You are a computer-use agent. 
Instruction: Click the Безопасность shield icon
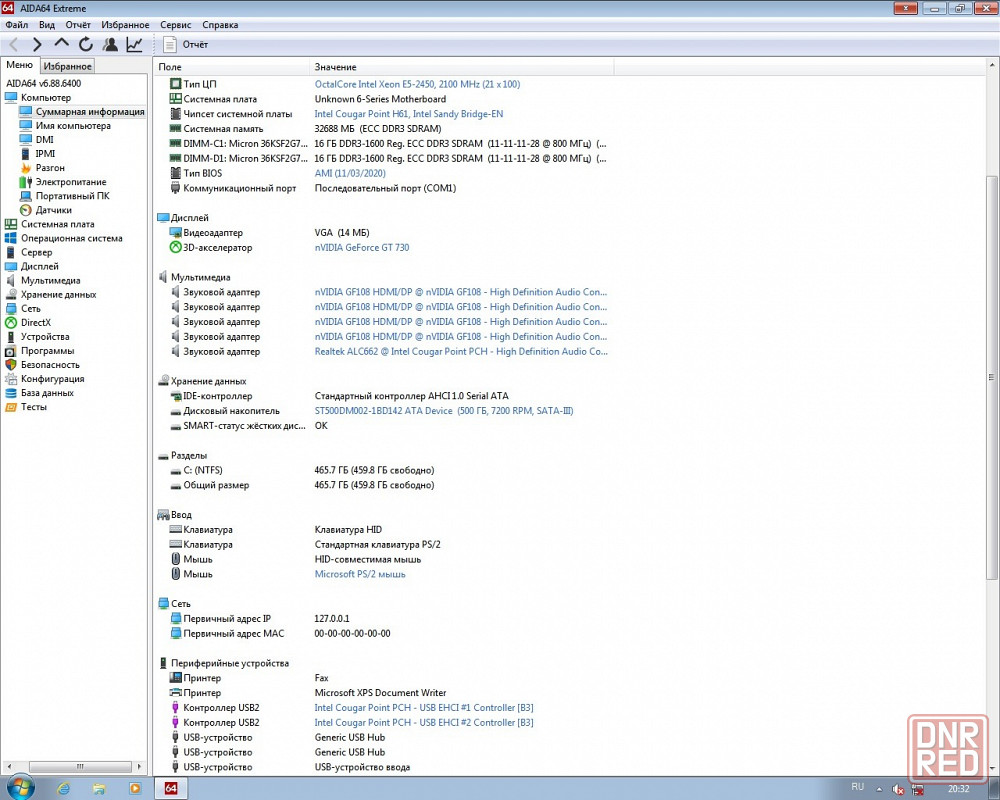coord(11,365)
